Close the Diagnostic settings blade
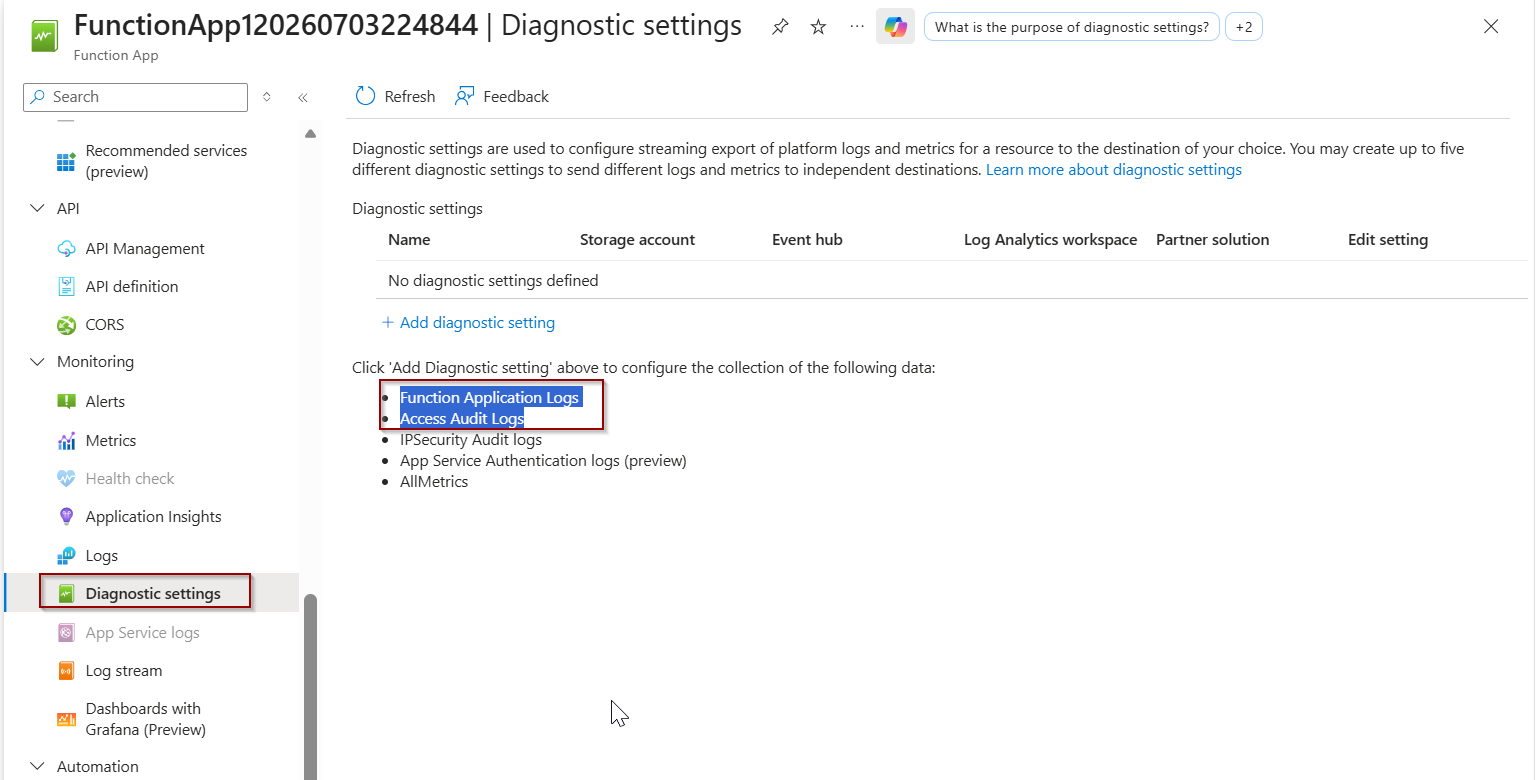The image size is (1540, 780). click(x=1491, y=27)
